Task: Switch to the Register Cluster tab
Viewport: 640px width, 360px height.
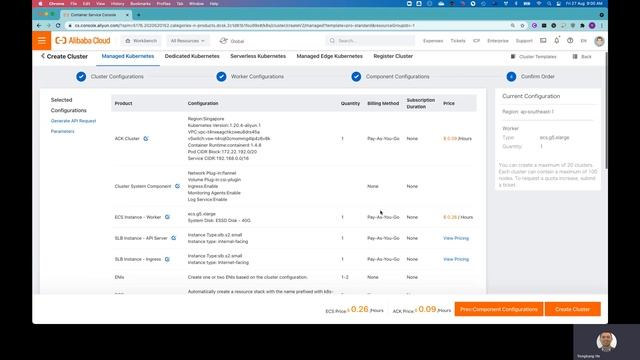Action: tap(393, 56)
